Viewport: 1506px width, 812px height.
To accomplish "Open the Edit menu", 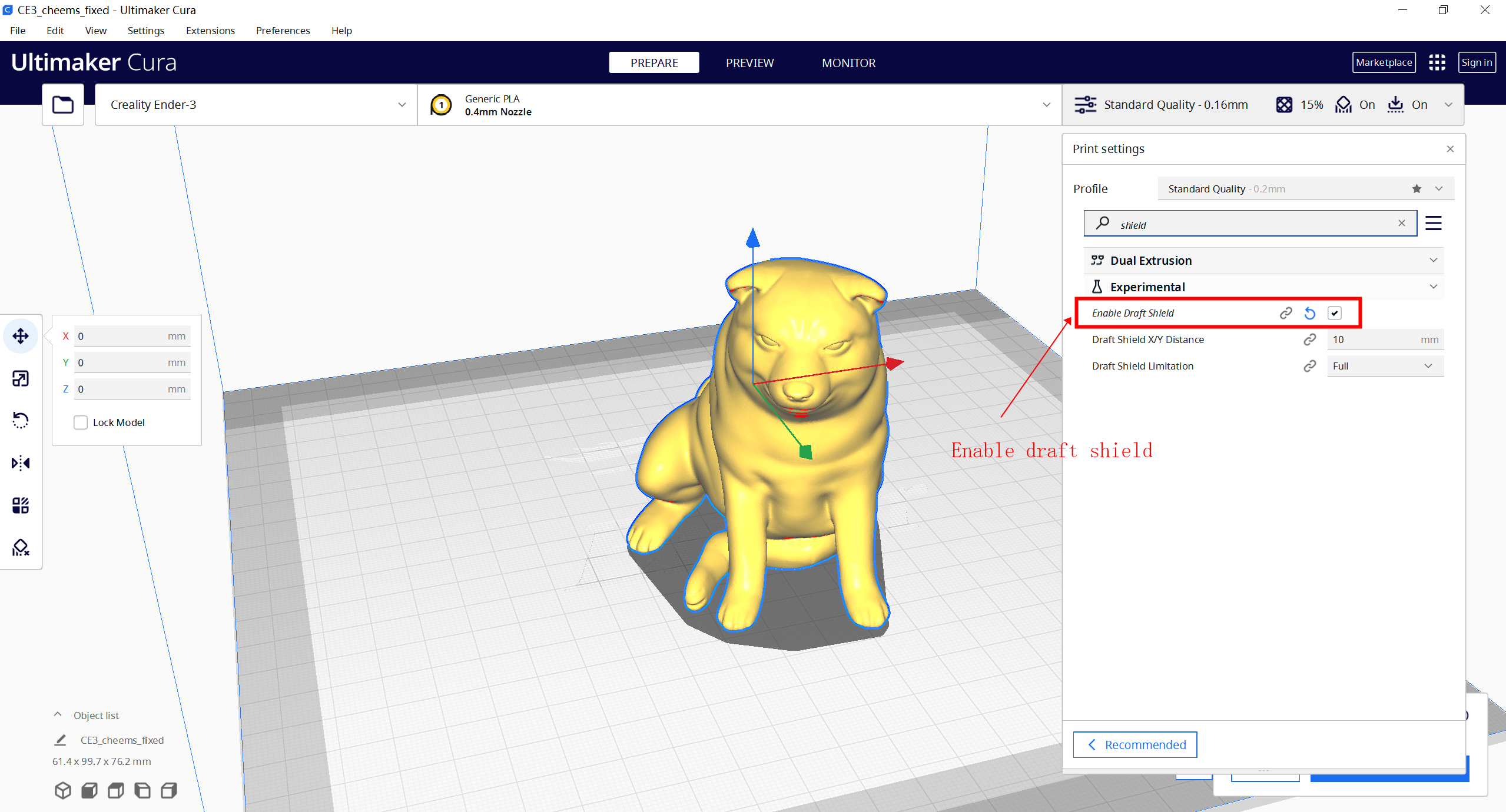I will point(55,31).
